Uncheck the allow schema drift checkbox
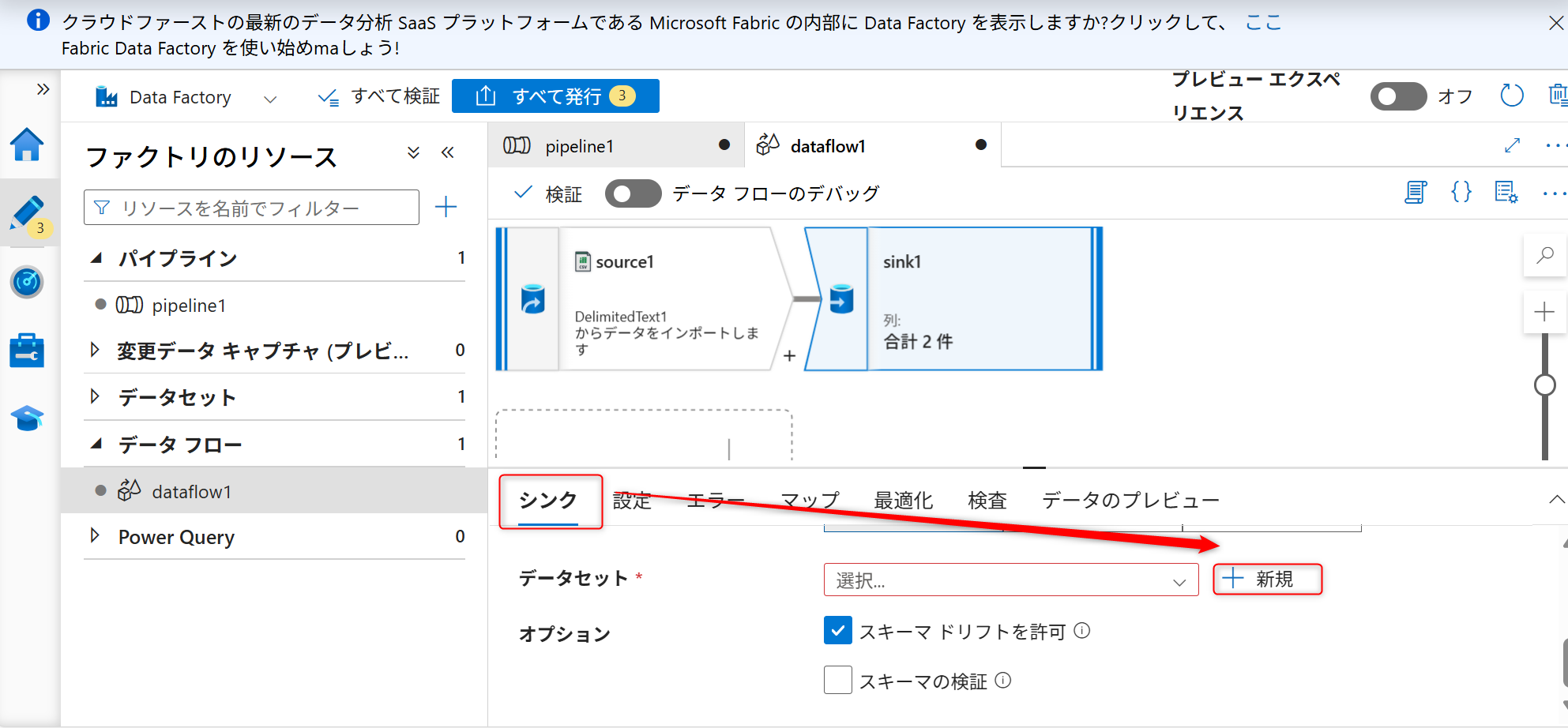This screenshot has width=1568, height=728. (x=837, y=631)
